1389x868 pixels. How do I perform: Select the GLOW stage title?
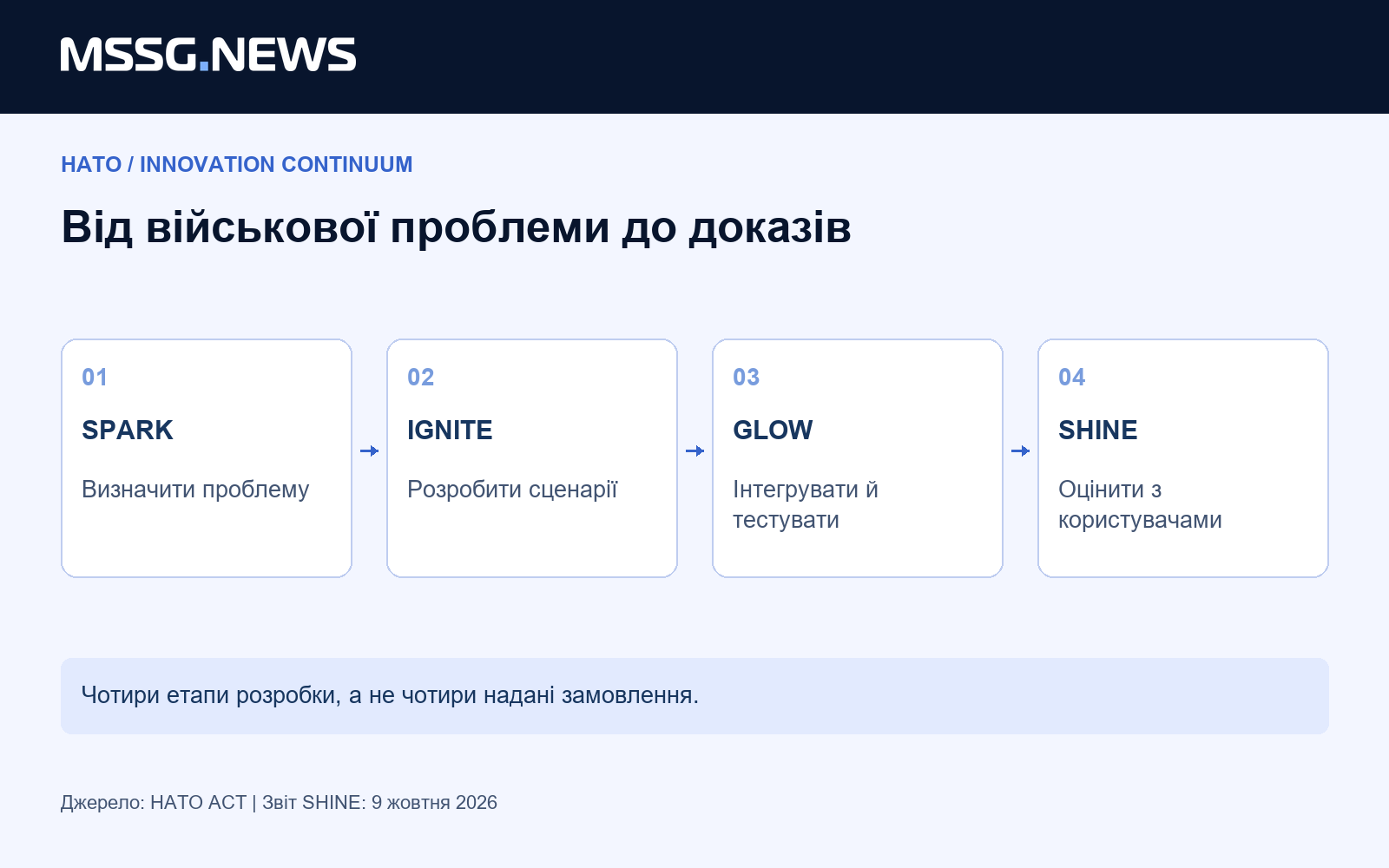pyautogui.click(x=773, y=431)
